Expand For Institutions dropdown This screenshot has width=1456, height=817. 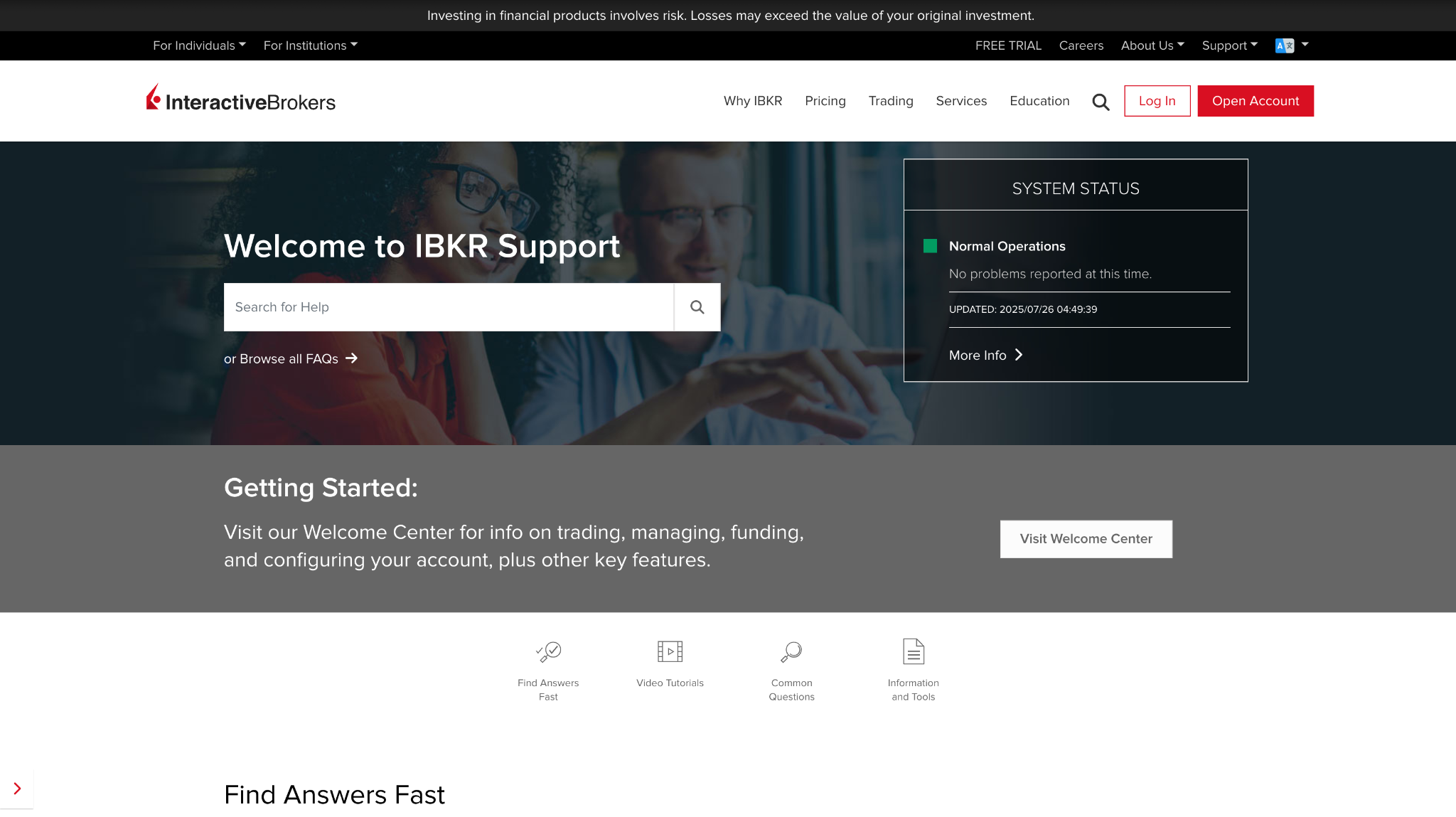click(310, 46)
